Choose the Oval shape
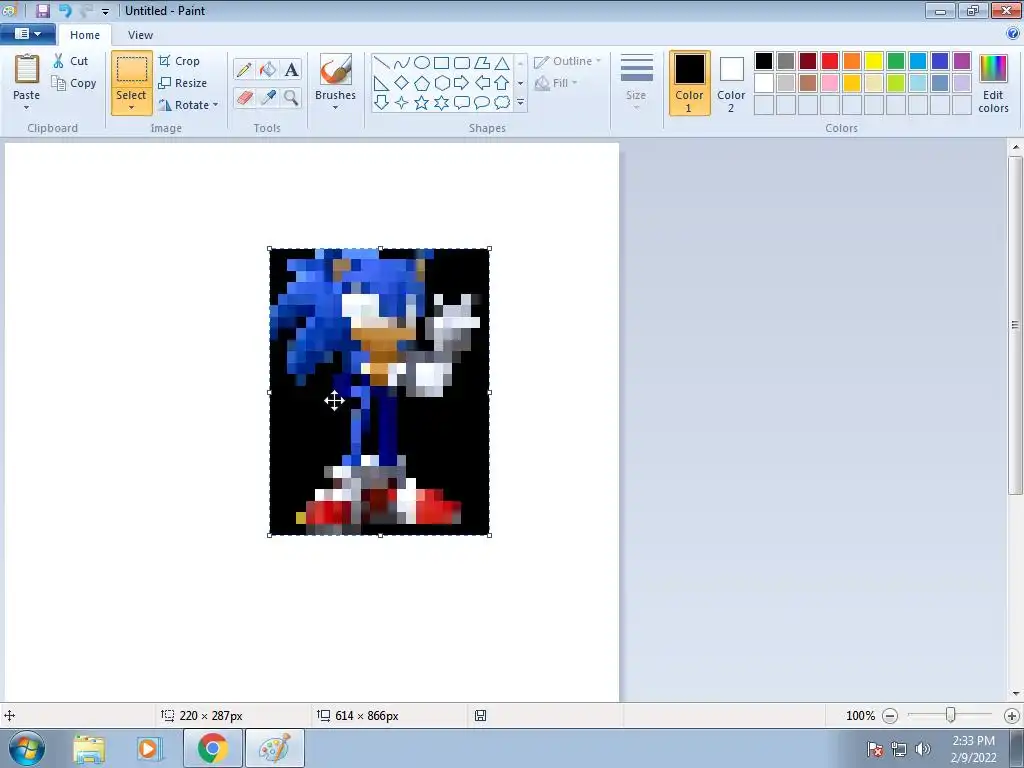Viewport: 1024px width, 768px height. pos(422,63)
